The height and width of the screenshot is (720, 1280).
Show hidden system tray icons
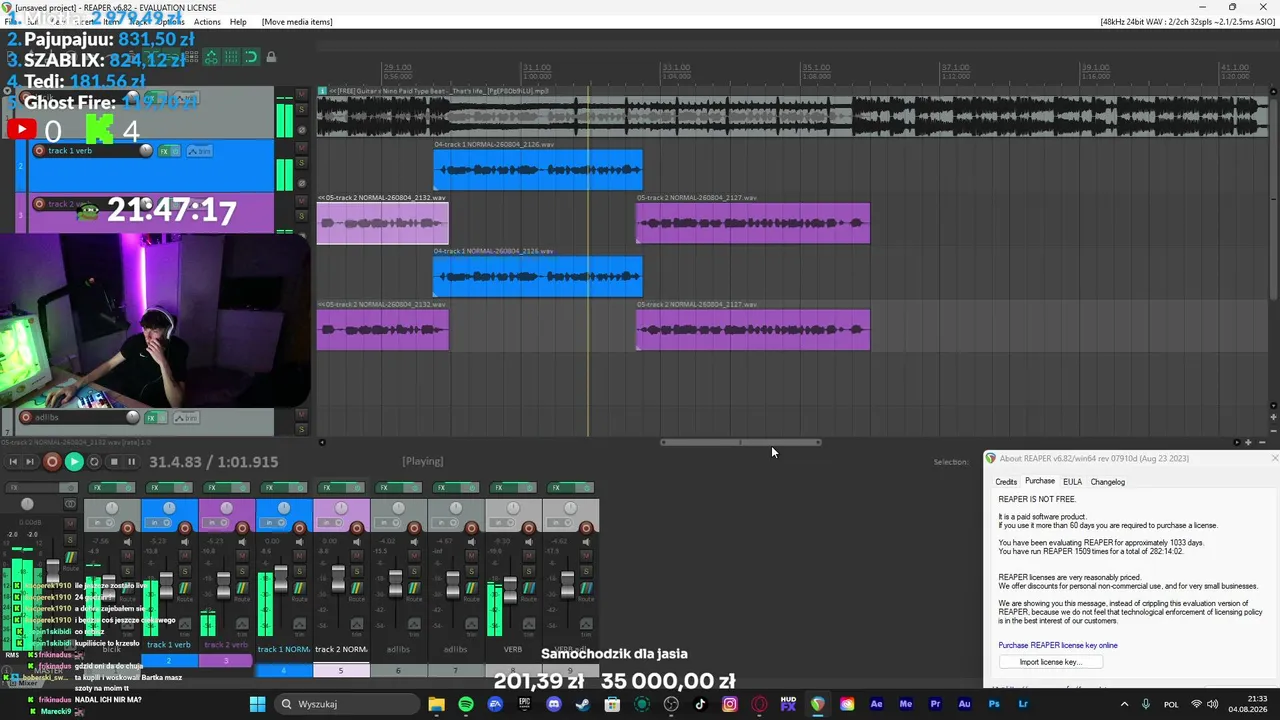point(1124,704)
